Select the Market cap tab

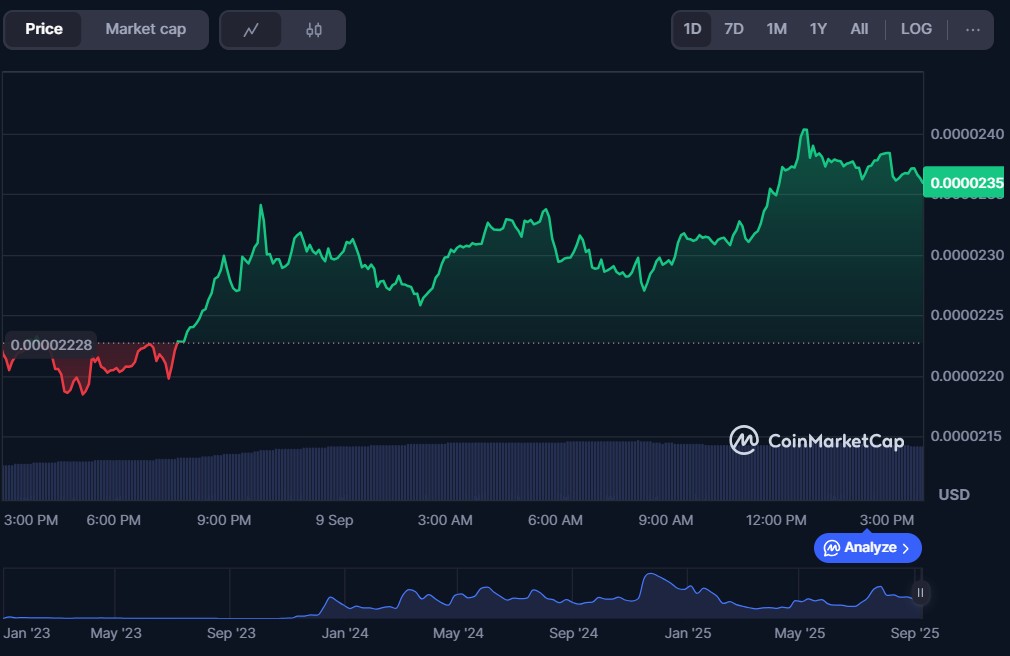[x=145, y=29]
